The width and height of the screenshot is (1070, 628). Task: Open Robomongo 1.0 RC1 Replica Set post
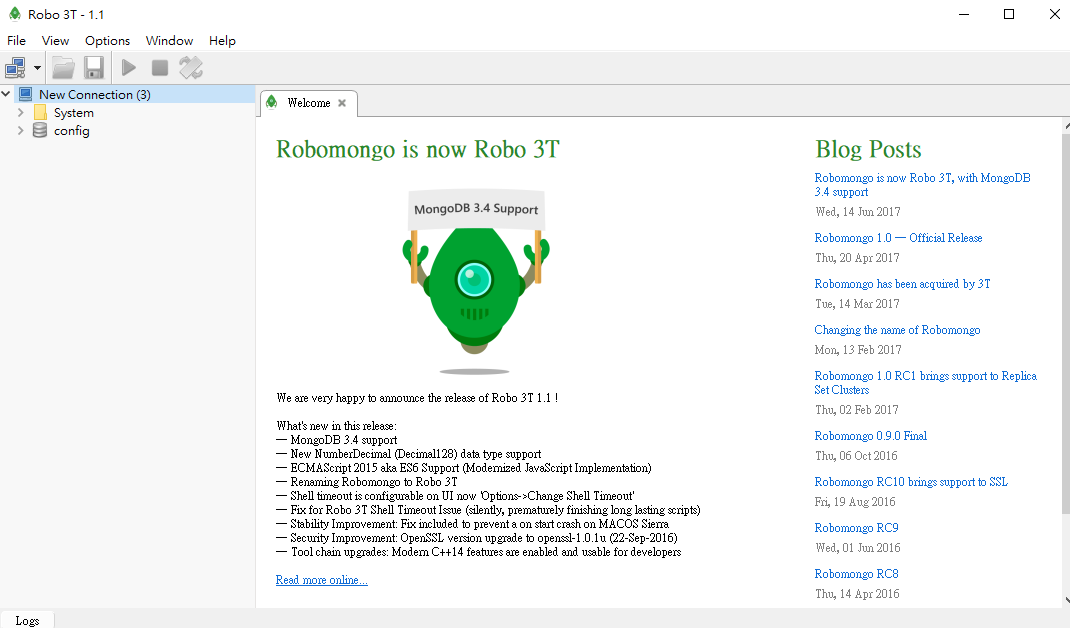point(925,383)
